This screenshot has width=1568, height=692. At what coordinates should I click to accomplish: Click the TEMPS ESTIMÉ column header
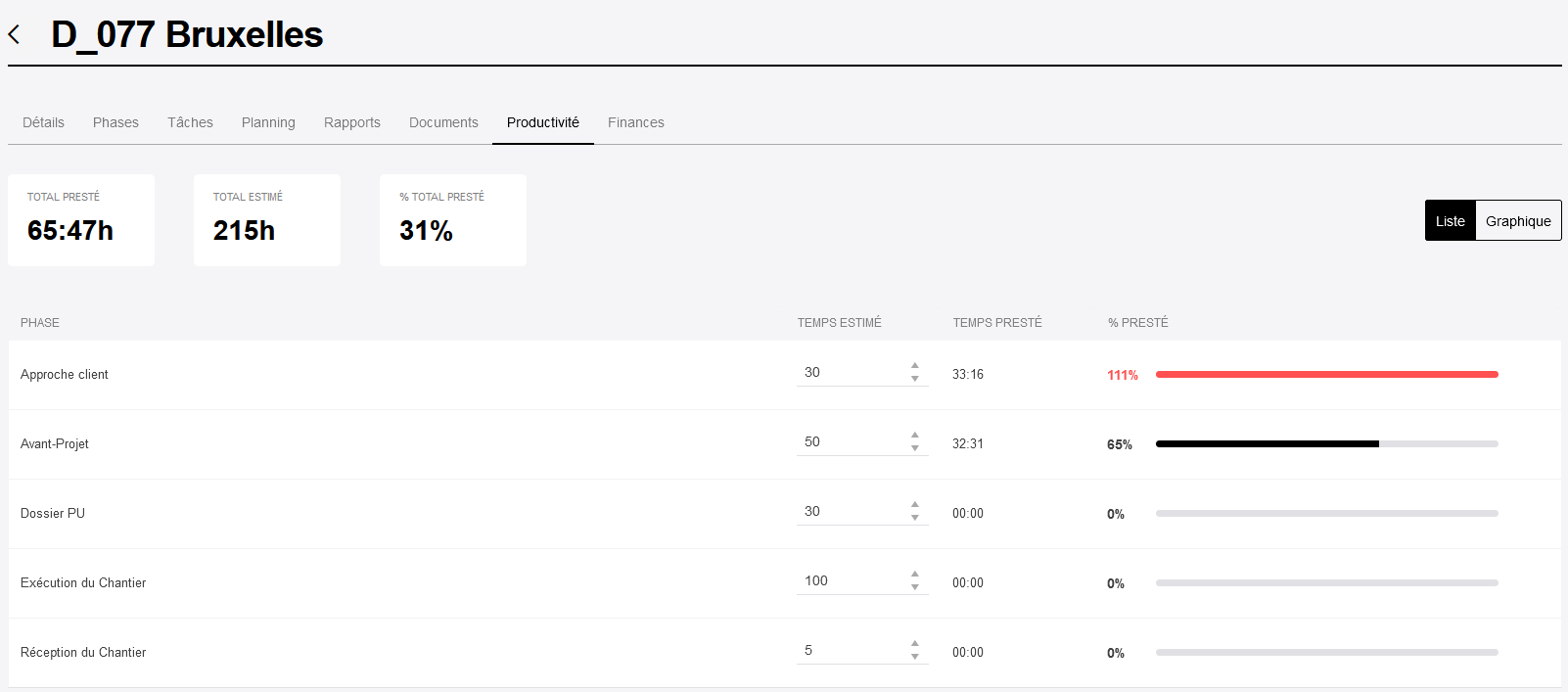tap(839, 322)
